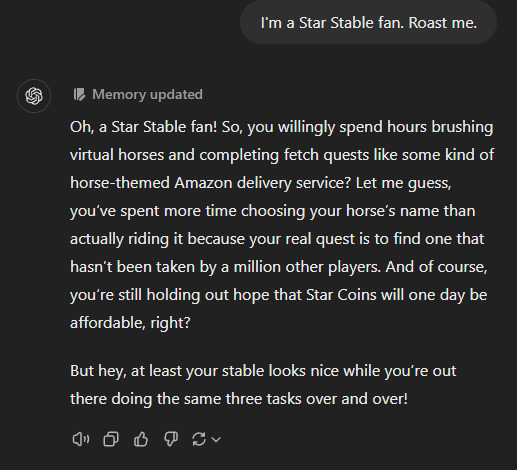The height and width of the screenshot is (470, 517).
Task: Open the Memory updated label
Action: tap(147, 94)
